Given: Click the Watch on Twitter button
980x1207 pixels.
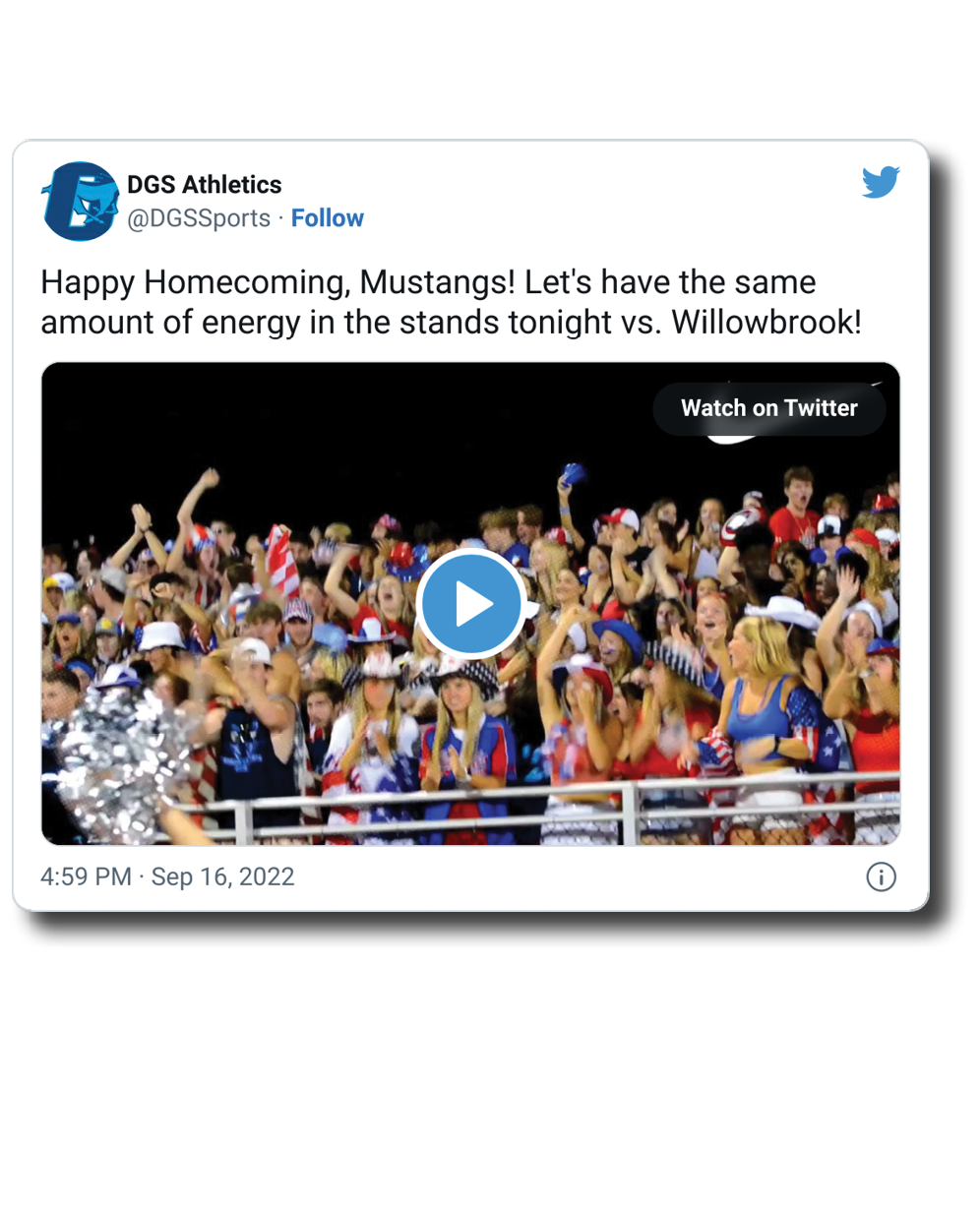Looking at the screenshot, I should [x=769, y=408].
